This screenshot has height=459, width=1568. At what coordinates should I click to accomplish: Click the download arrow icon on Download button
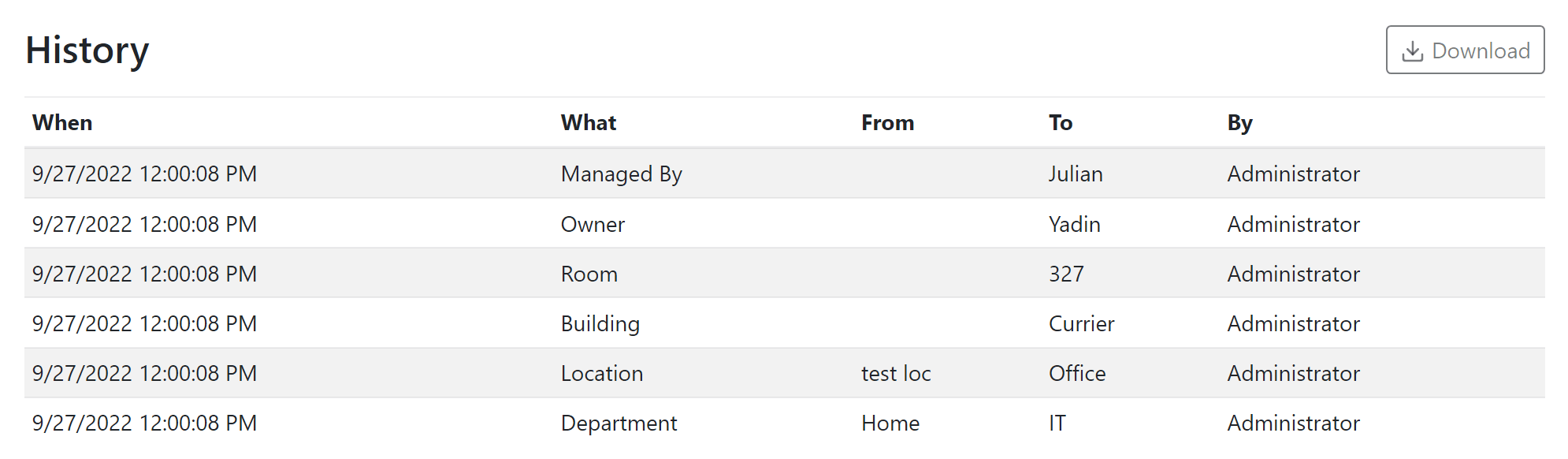click(x=1412, y=49)
